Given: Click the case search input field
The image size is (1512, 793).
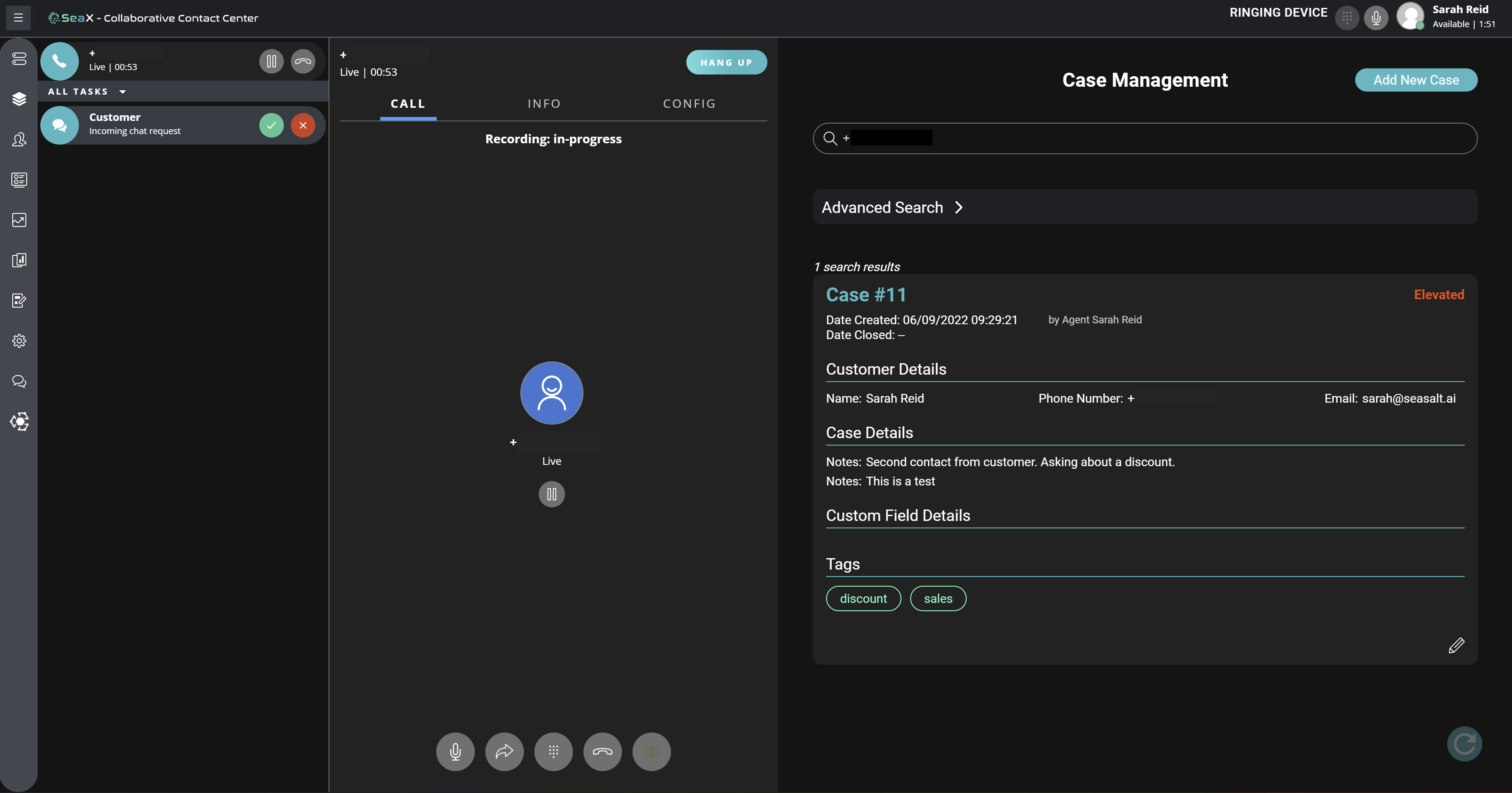Looking at the screenshot, I should [1145, 138].
